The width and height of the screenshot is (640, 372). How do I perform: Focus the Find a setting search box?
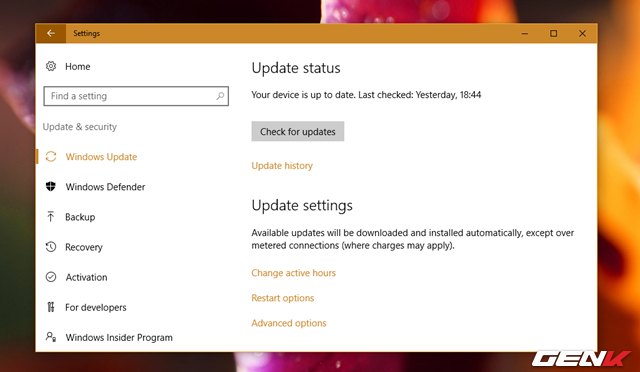[x=136, y=96]
